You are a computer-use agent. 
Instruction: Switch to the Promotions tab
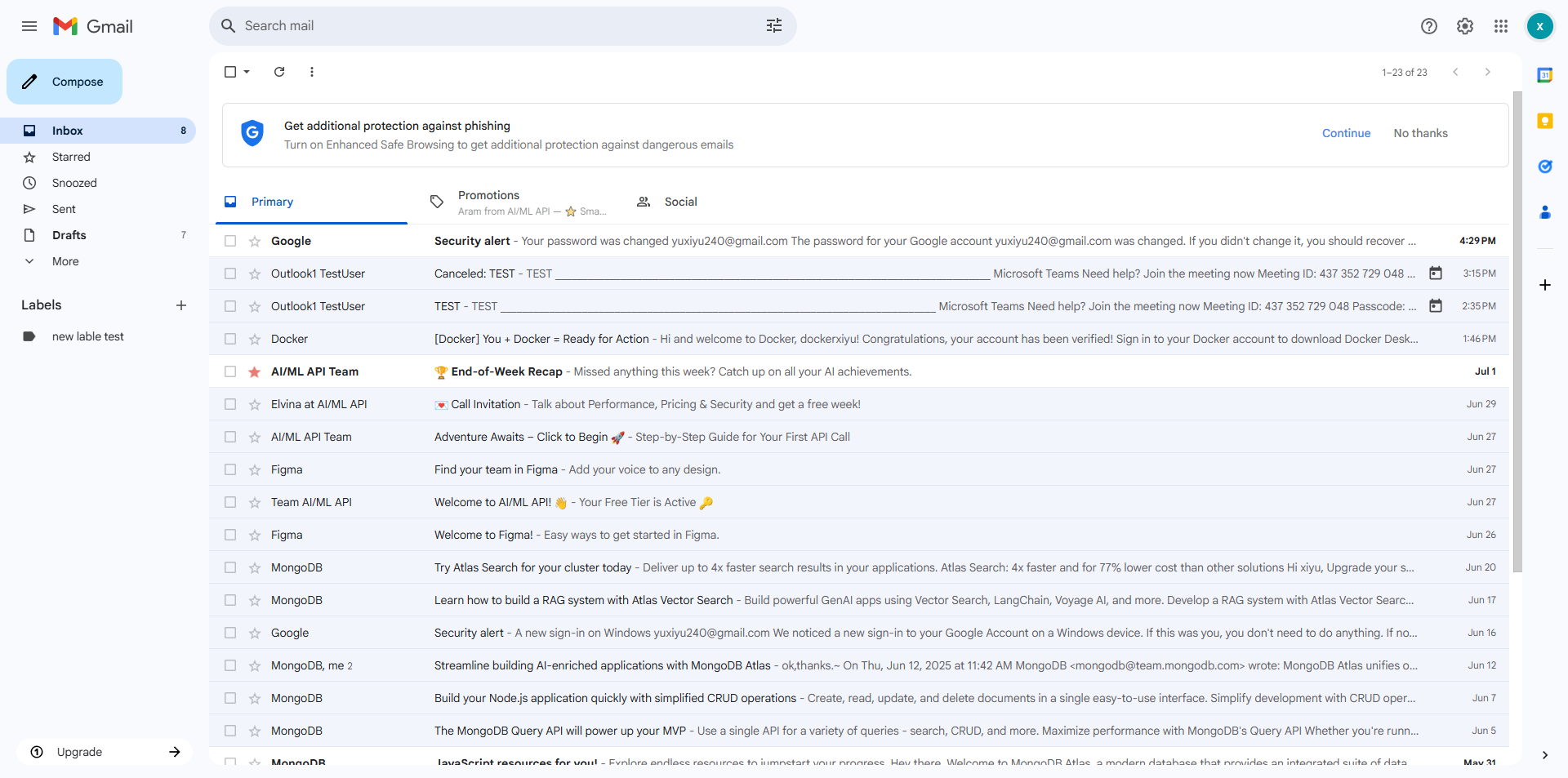pyautogui.click(x=519, y=202)
